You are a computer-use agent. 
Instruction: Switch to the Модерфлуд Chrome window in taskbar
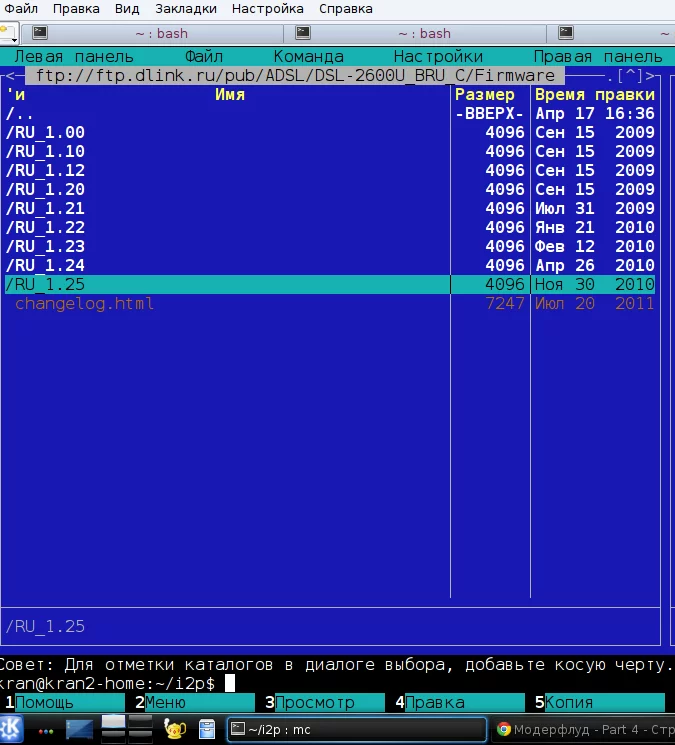click(x=584, y=729)
